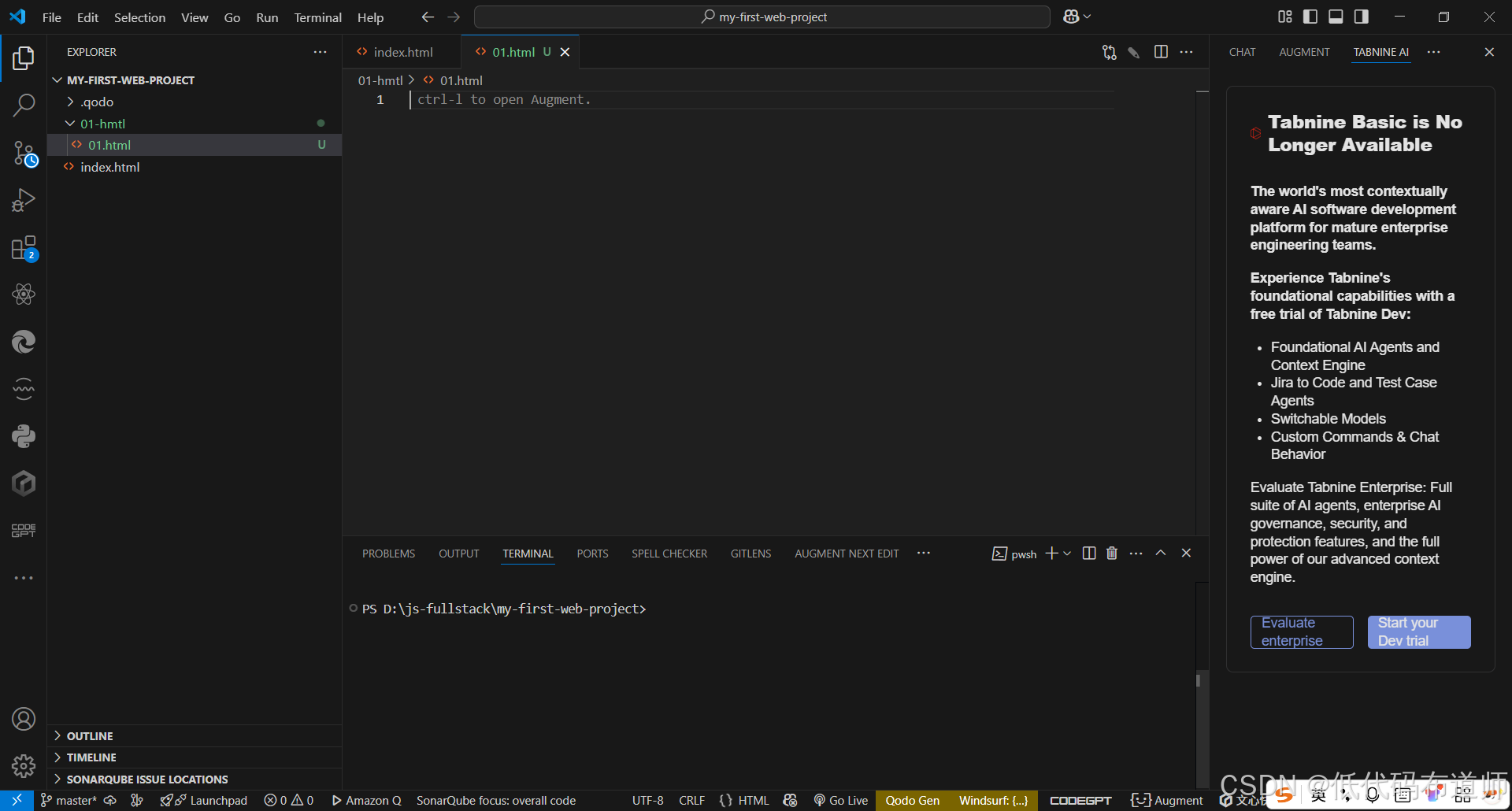Switch to the GITLENS panel tab
Screen dimensions: 1512x811
tap(751, 554)
